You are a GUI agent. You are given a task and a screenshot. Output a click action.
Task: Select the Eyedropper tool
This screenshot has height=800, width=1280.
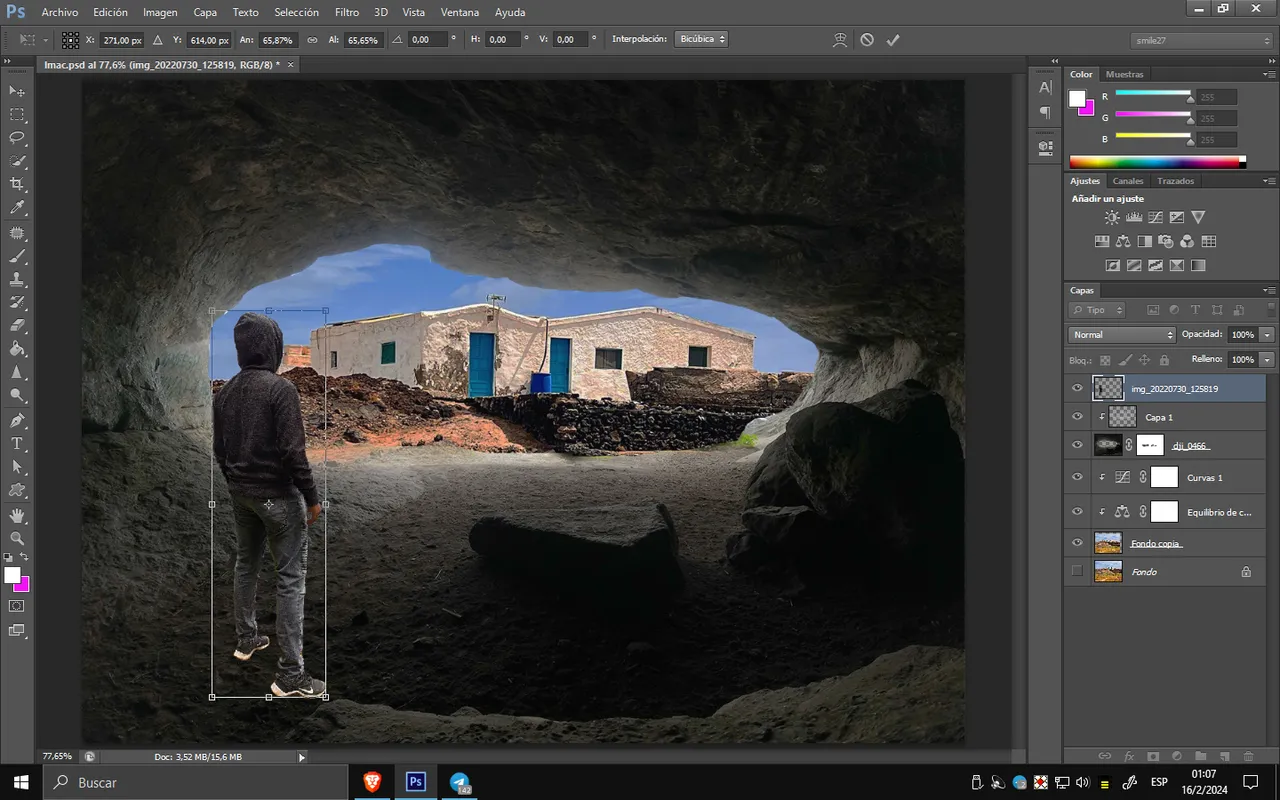point(17,208)
